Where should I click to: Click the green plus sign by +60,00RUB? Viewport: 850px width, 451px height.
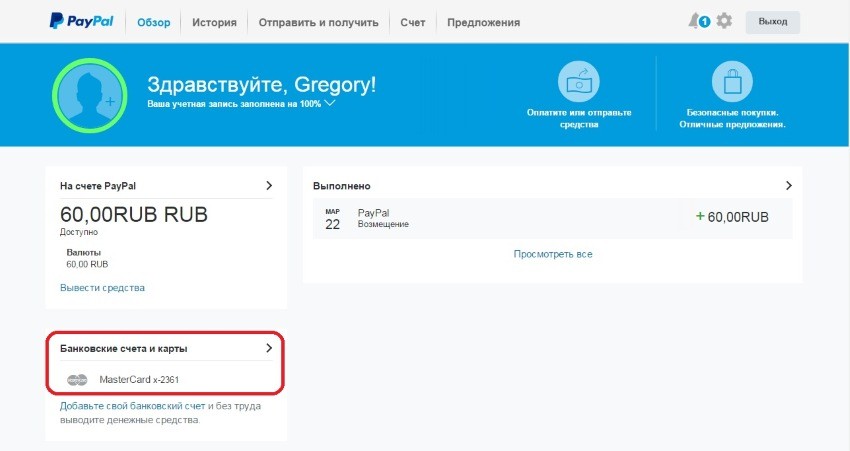click(700, 216)
